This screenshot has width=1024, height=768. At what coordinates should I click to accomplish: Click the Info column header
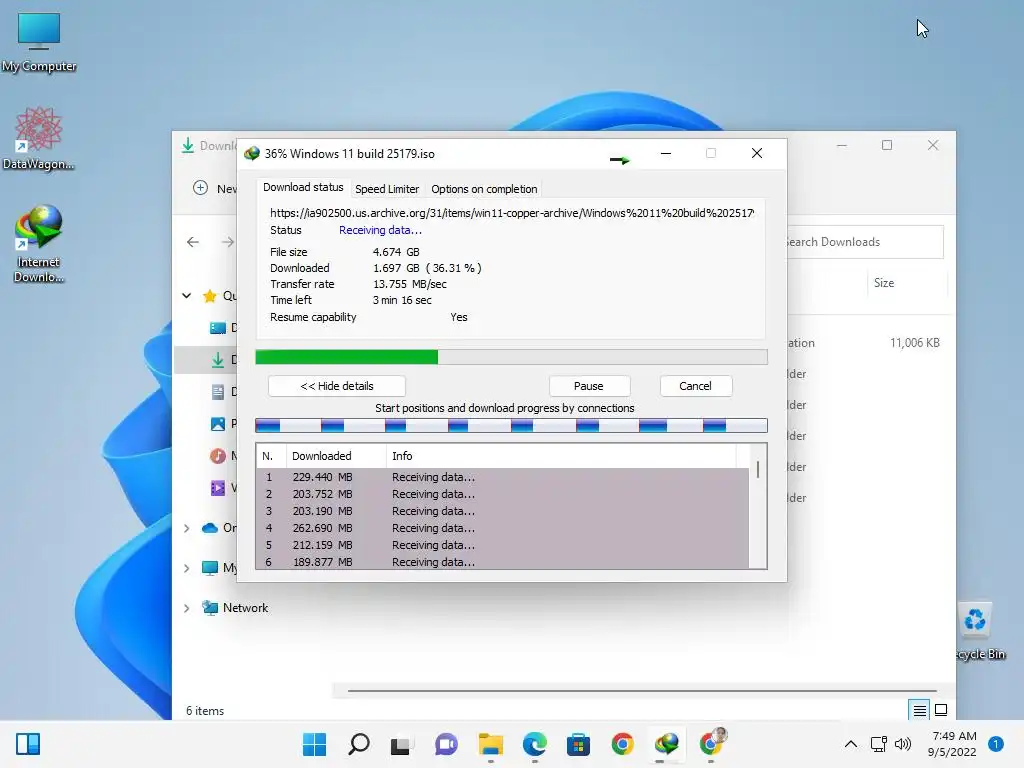560,456
